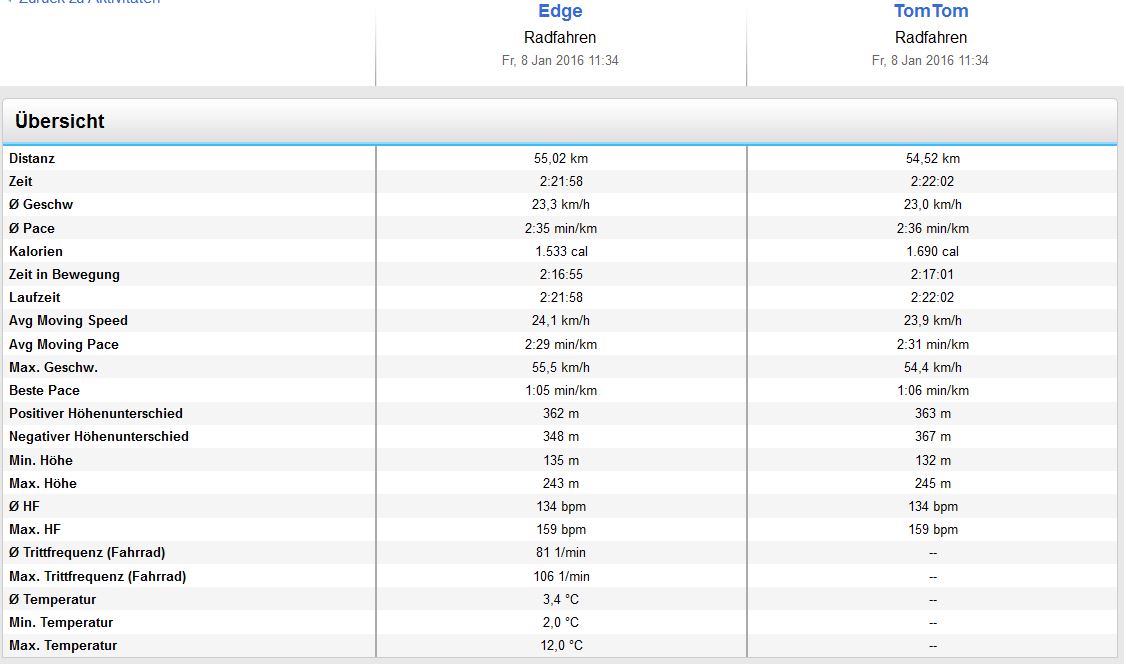This screenshot has height=664, width=1124.
Task: Click Edge Max. HF value 159 bpm
Action: pyautogui.click(x=560, y=529)
